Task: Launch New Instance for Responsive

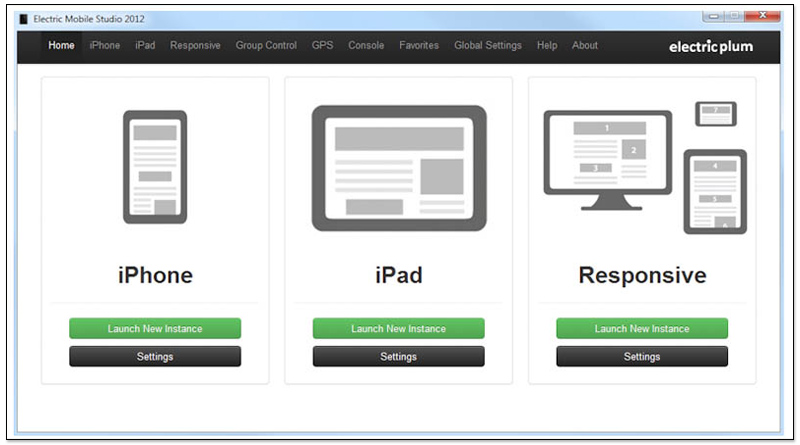Action: tap(642, 329)
